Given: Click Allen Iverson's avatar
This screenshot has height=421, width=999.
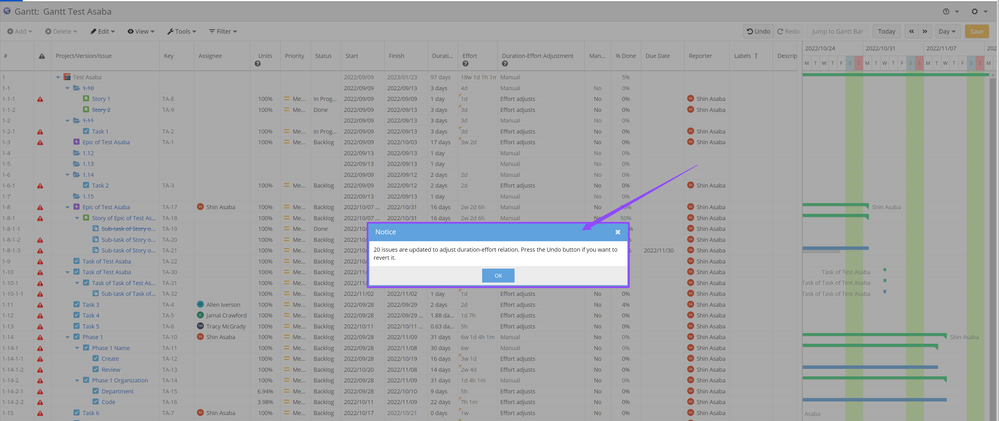Looking at the screenshot, I should pyautogui.click(x=201, y=304).
